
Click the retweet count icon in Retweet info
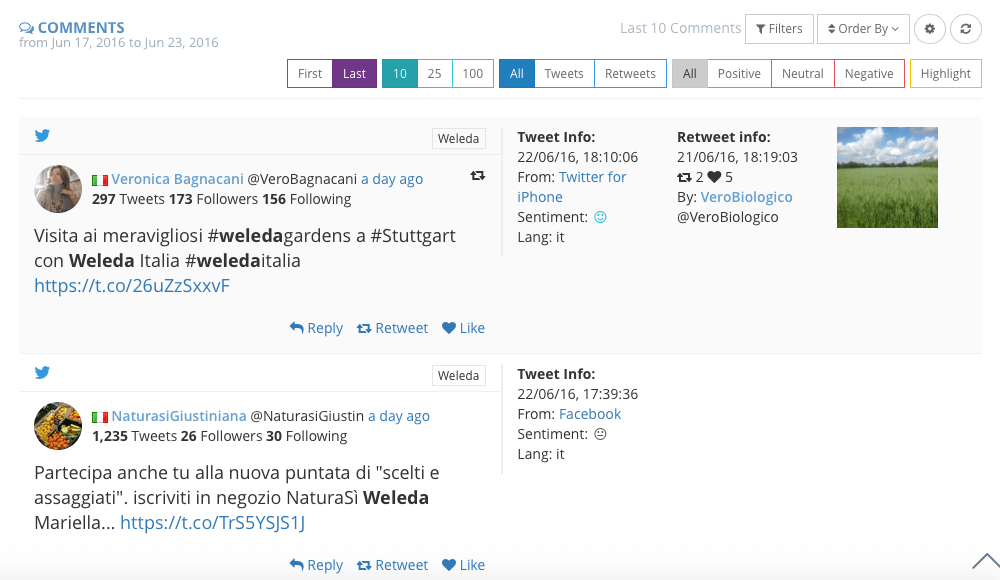684,177
